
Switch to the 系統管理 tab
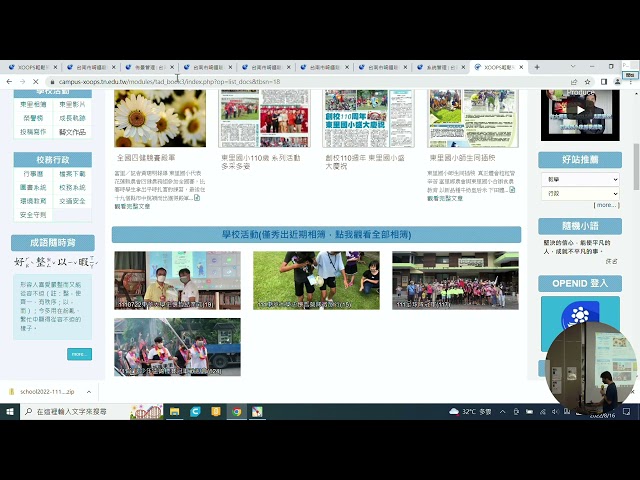(x=440, y=67)
